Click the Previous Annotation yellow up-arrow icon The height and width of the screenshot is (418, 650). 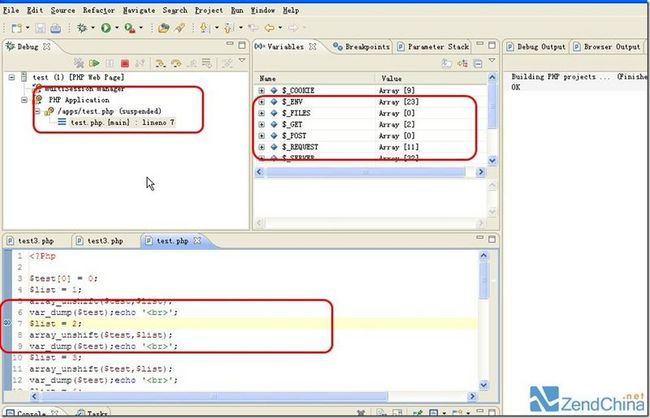pos(228,28)
